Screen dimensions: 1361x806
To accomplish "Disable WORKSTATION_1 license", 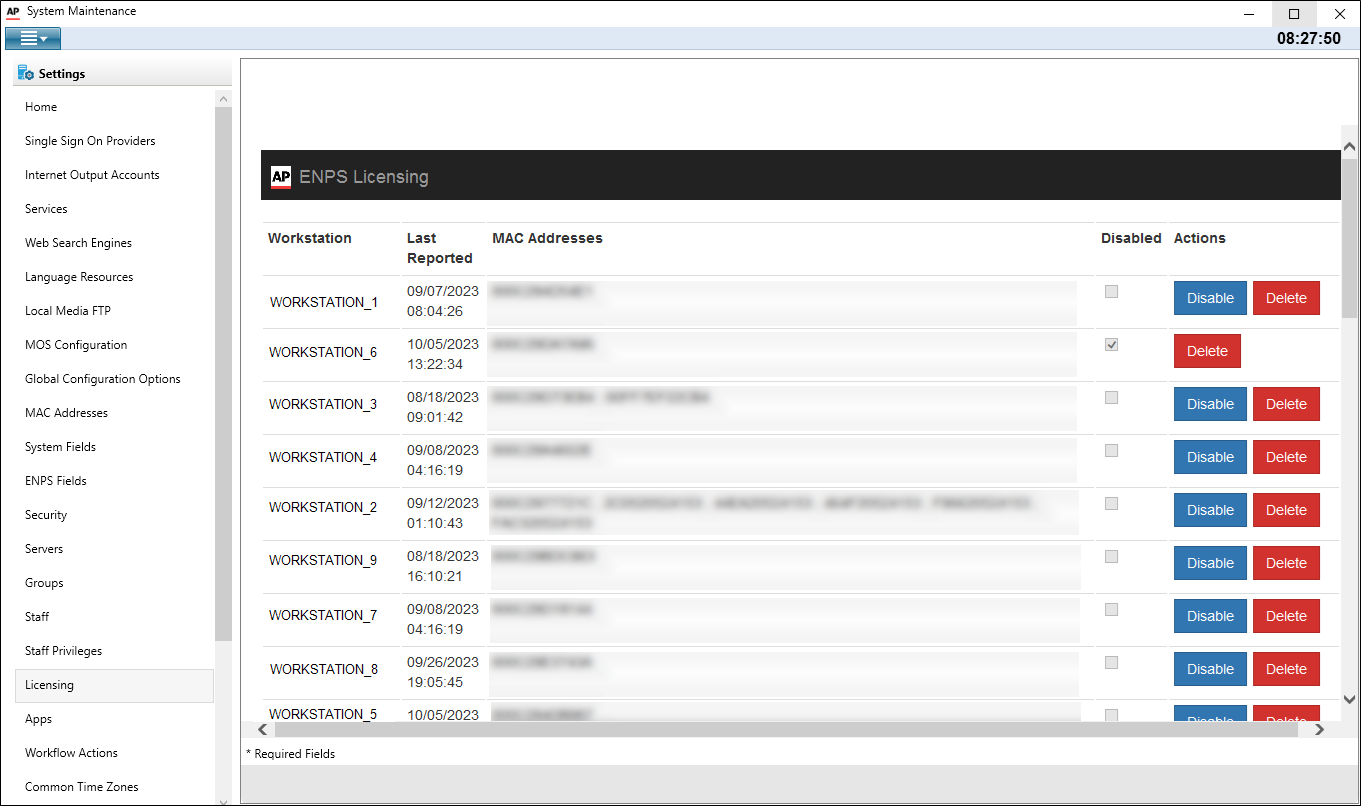I will coord(1210,298).
